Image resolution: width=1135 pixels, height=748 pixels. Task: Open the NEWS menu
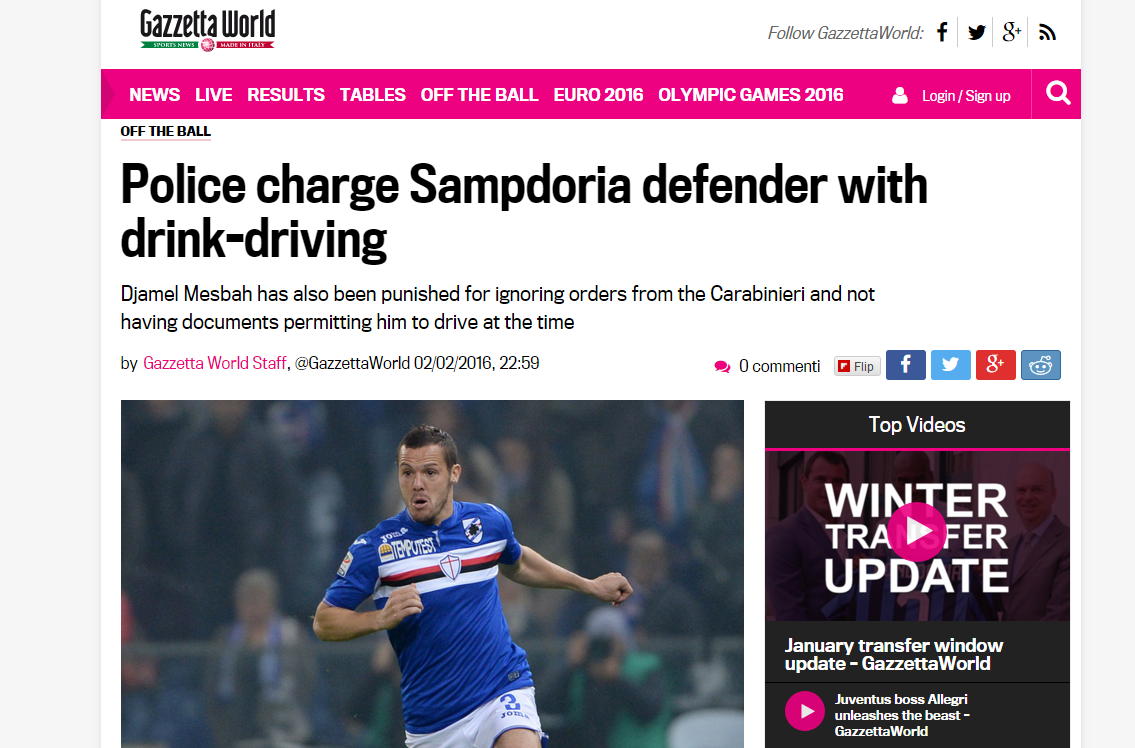155,95
